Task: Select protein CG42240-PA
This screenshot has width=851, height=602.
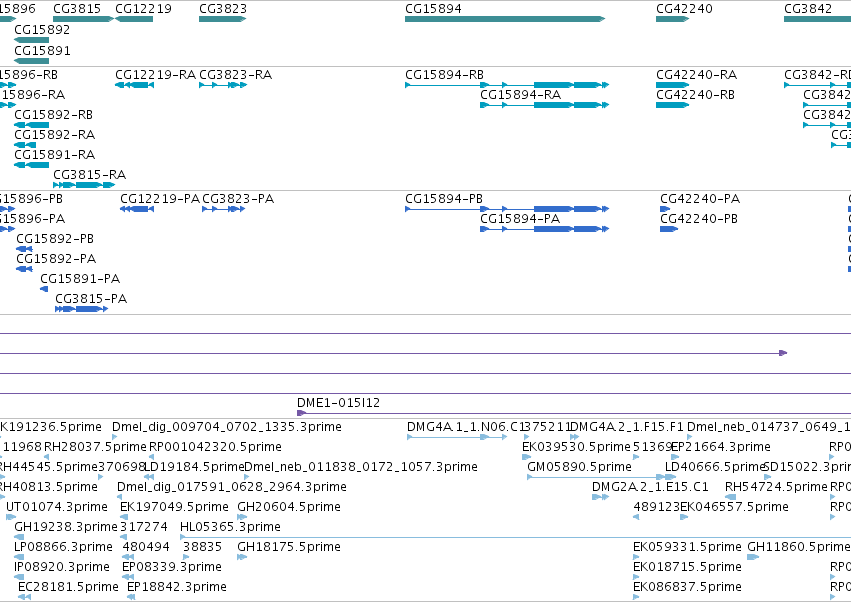Action: coord(665,209)
